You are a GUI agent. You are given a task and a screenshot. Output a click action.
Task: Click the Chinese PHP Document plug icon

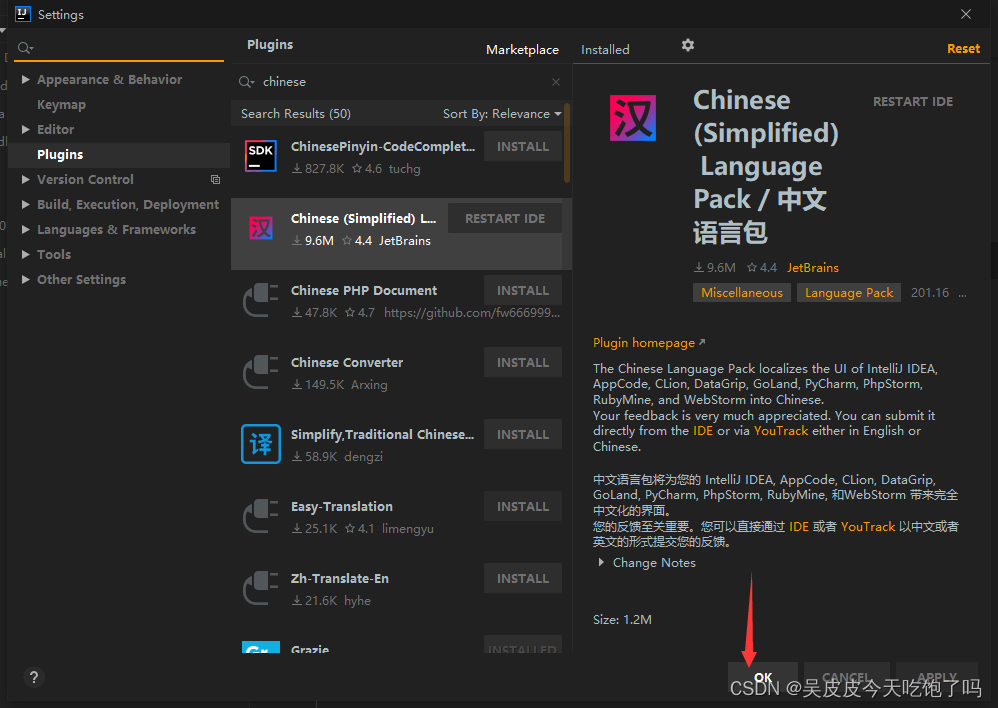click(x=261, y=300)
